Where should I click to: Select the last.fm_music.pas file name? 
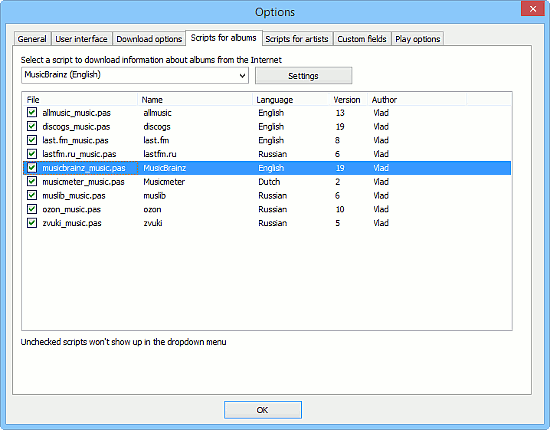coord(75,140)
